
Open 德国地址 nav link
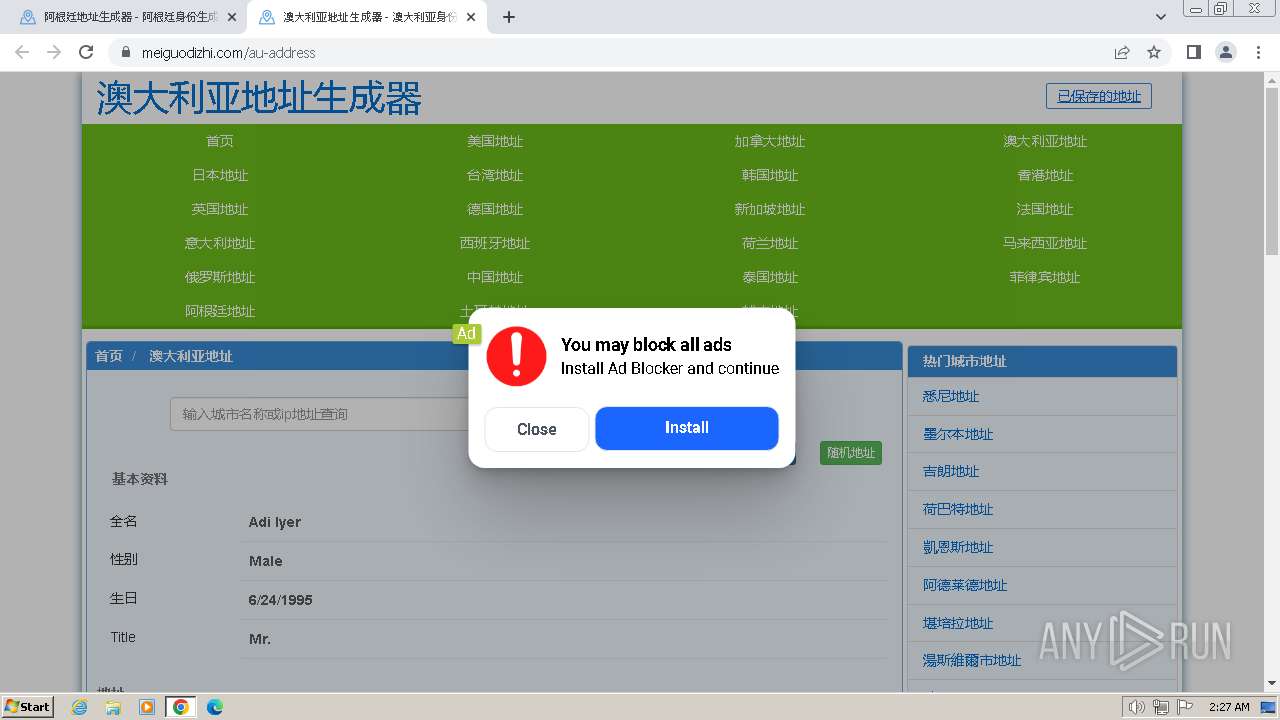[x=495, y=209]
